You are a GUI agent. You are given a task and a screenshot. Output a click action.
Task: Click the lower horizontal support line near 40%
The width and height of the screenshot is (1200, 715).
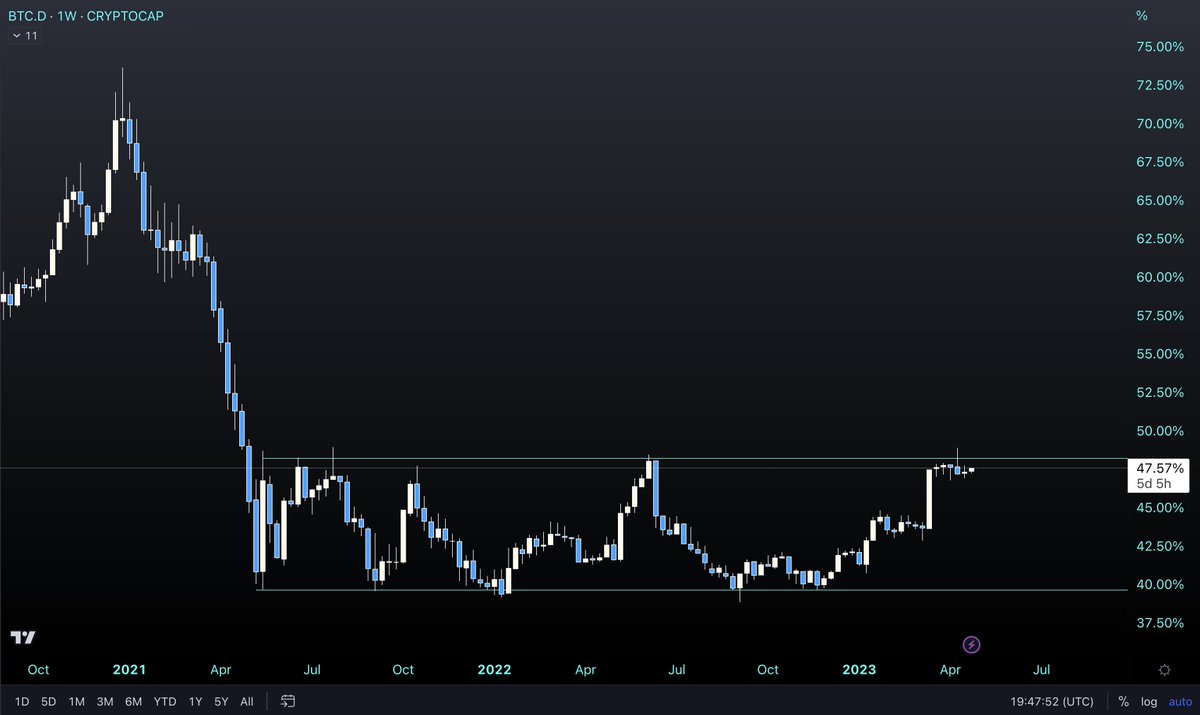pyautogui.click(x=691, y=590)
